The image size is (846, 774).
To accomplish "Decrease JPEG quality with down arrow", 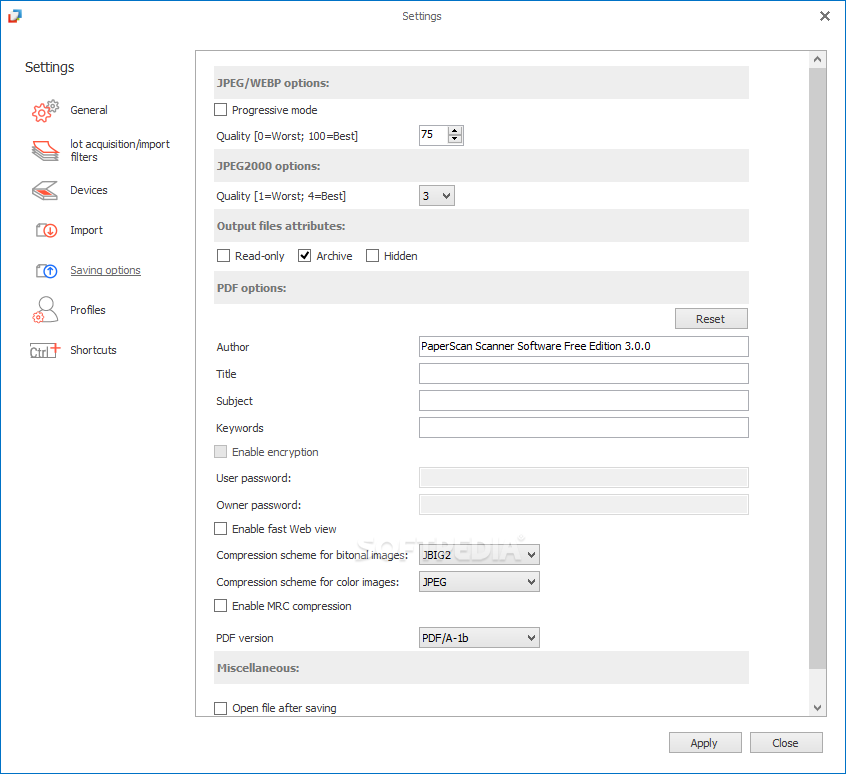I will pyautogui.click(x=455, y=139).
